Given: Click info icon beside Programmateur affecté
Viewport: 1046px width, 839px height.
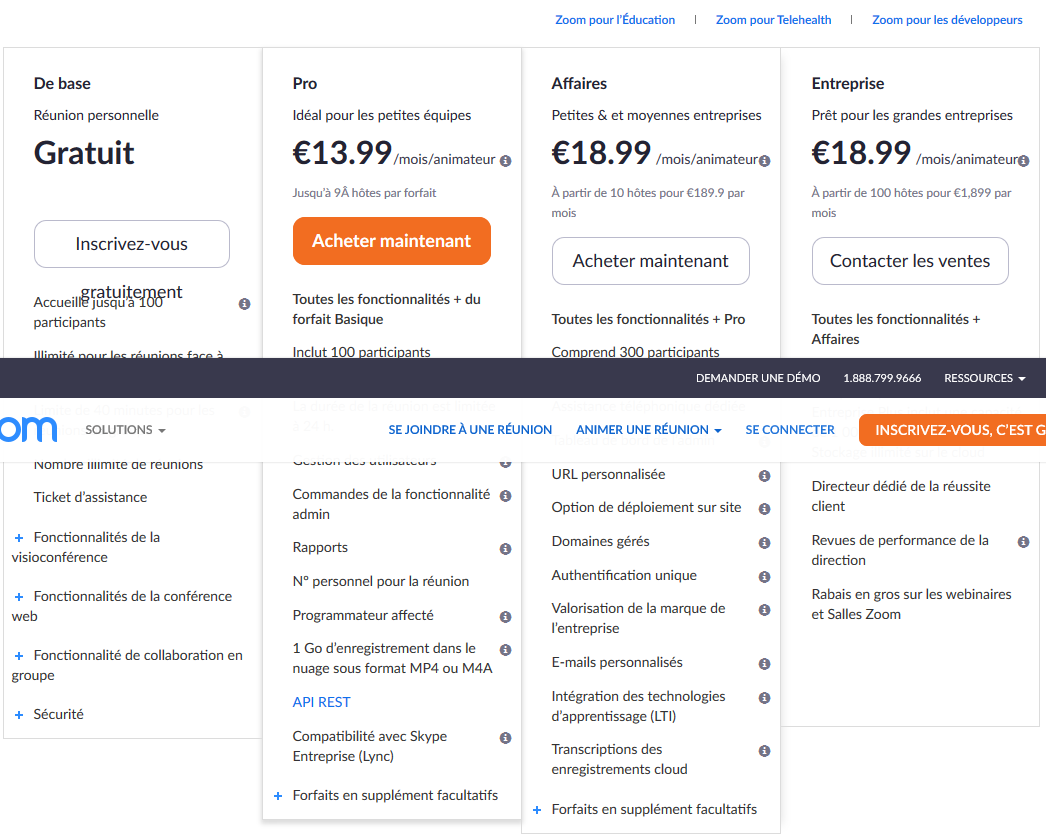Looking at the screenshot, I should pyautogui.click(x=506, y=617).
